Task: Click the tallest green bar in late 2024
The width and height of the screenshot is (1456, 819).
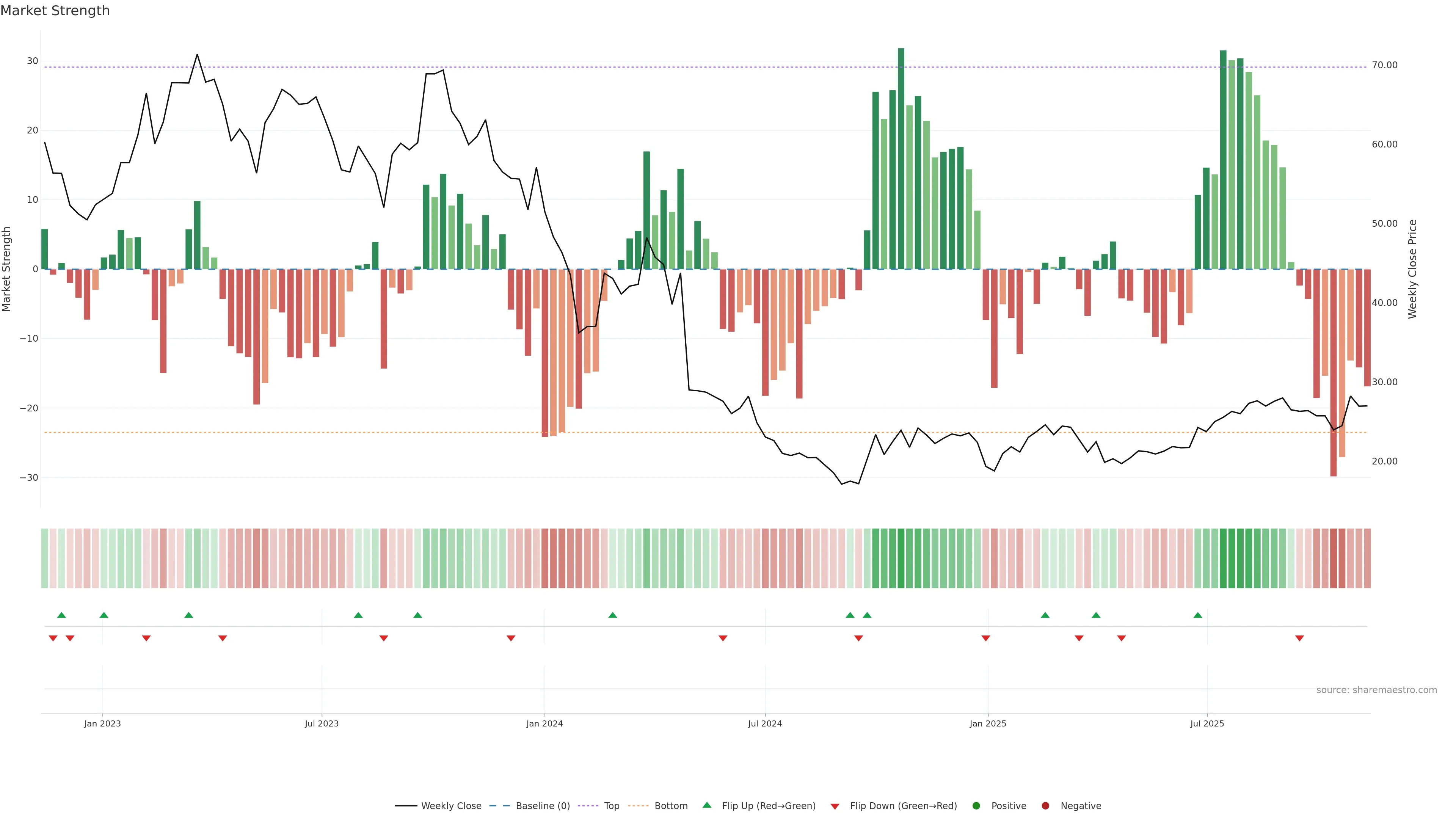Action: click(x=901, y=158)
